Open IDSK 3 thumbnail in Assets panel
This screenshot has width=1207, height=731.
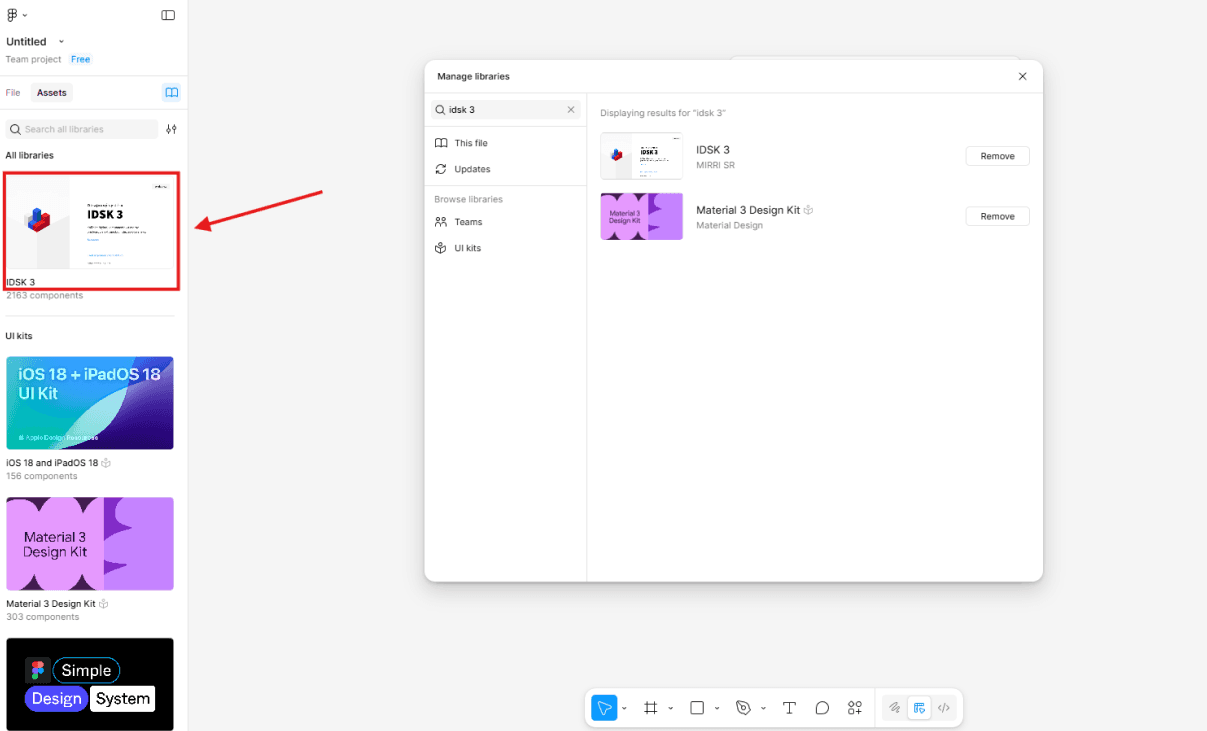91,222
